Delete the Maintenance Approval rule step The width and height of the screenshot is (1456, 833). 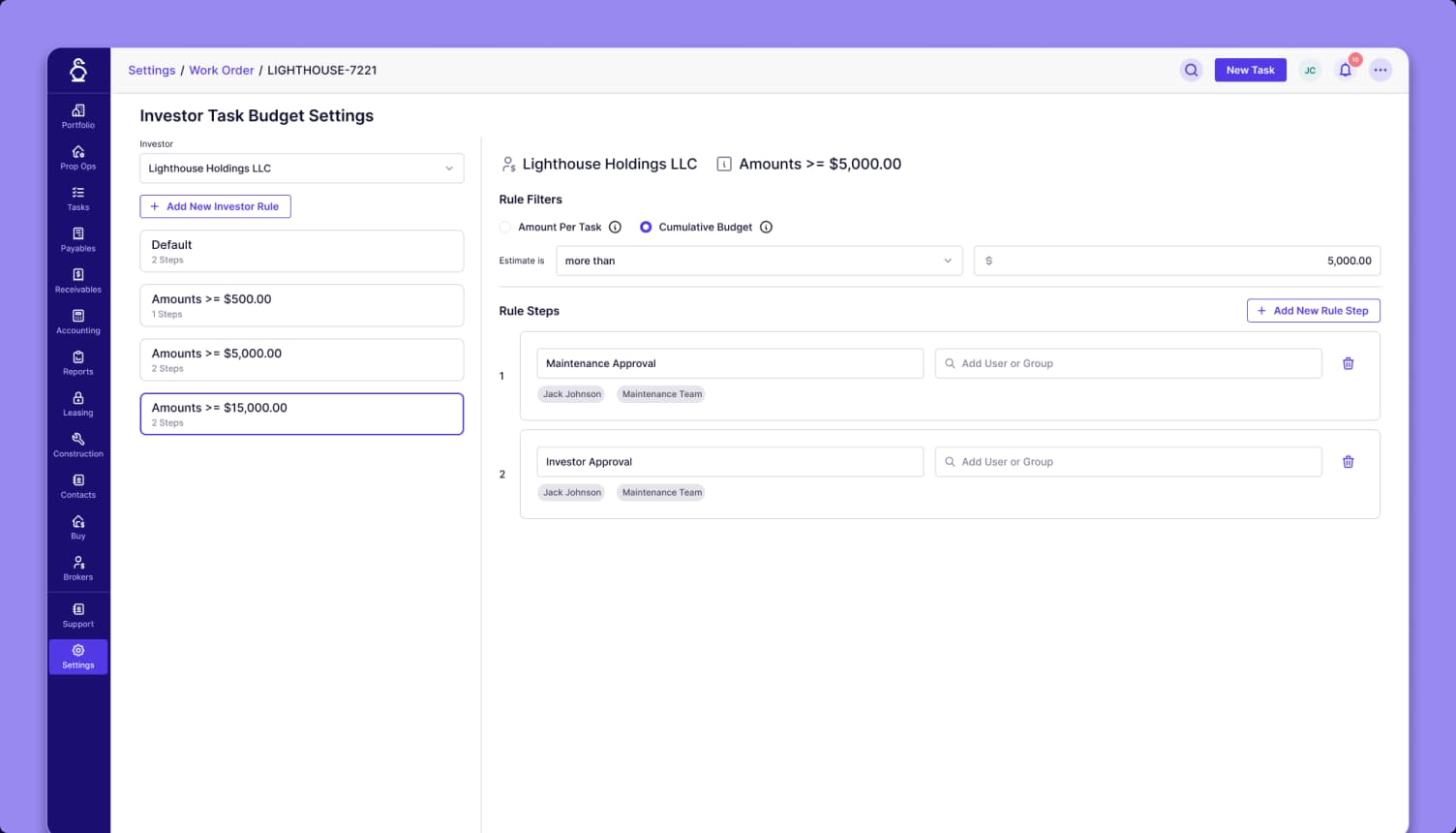click(x=1349, y=363)
